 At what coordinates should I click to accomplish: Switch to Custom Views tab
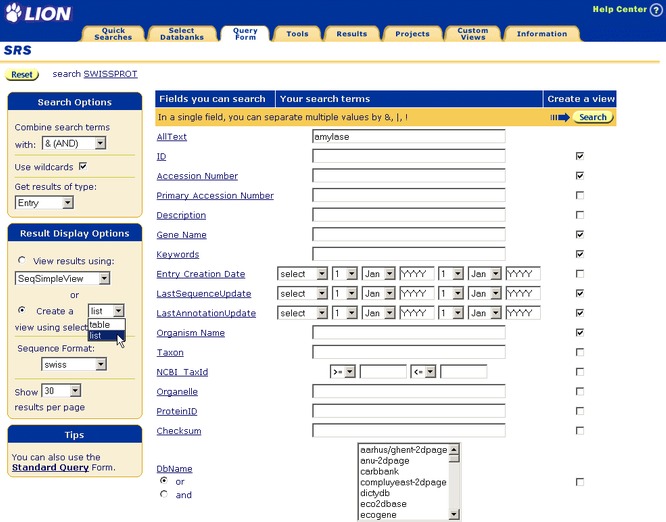pyautogui.click(x=473, y=34)
